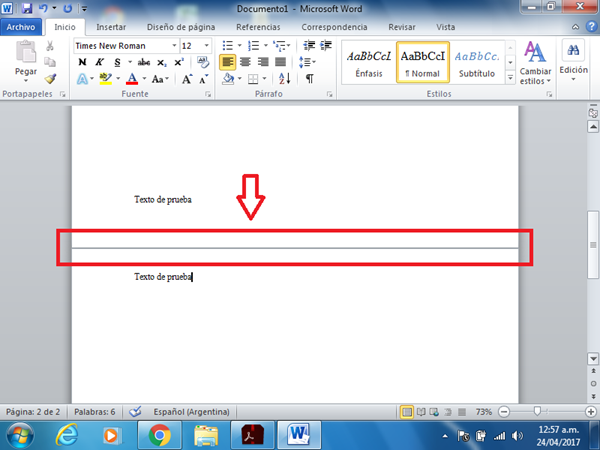Screen dimensions: 600x450
Task: Open highlight color dropdown arrow
Action: (x=118, y=79)
